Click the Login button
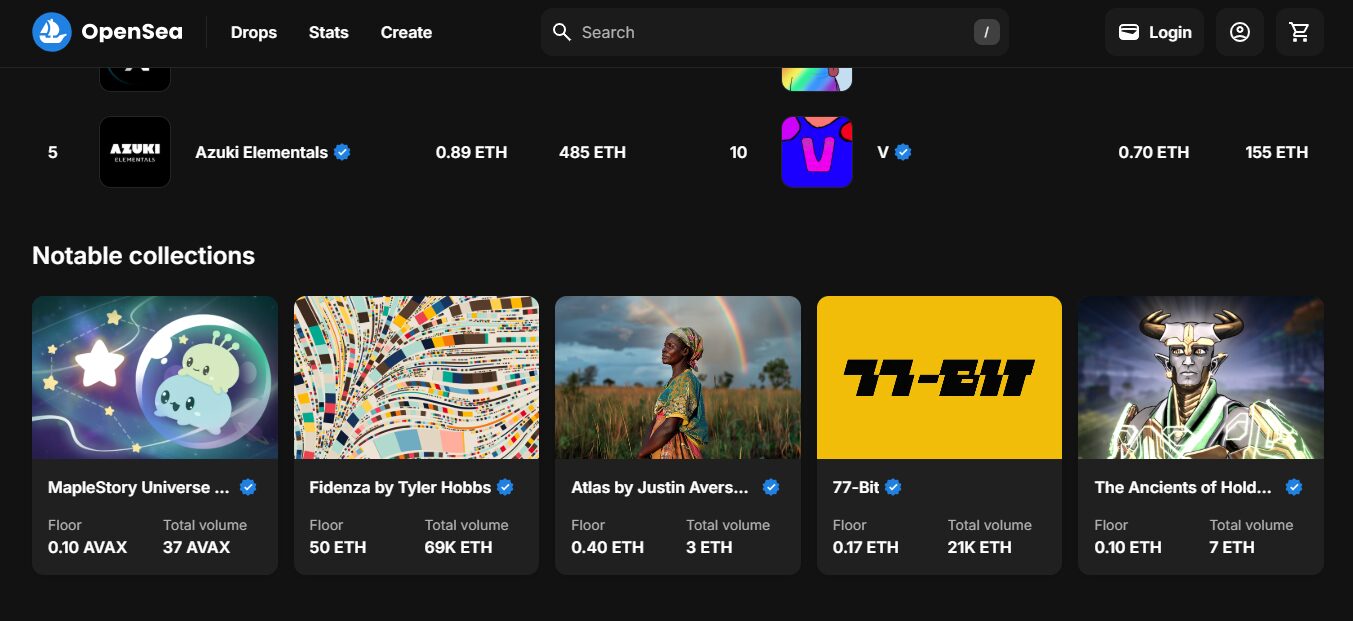This screenshot has width=1353, height=621. 1154,32
